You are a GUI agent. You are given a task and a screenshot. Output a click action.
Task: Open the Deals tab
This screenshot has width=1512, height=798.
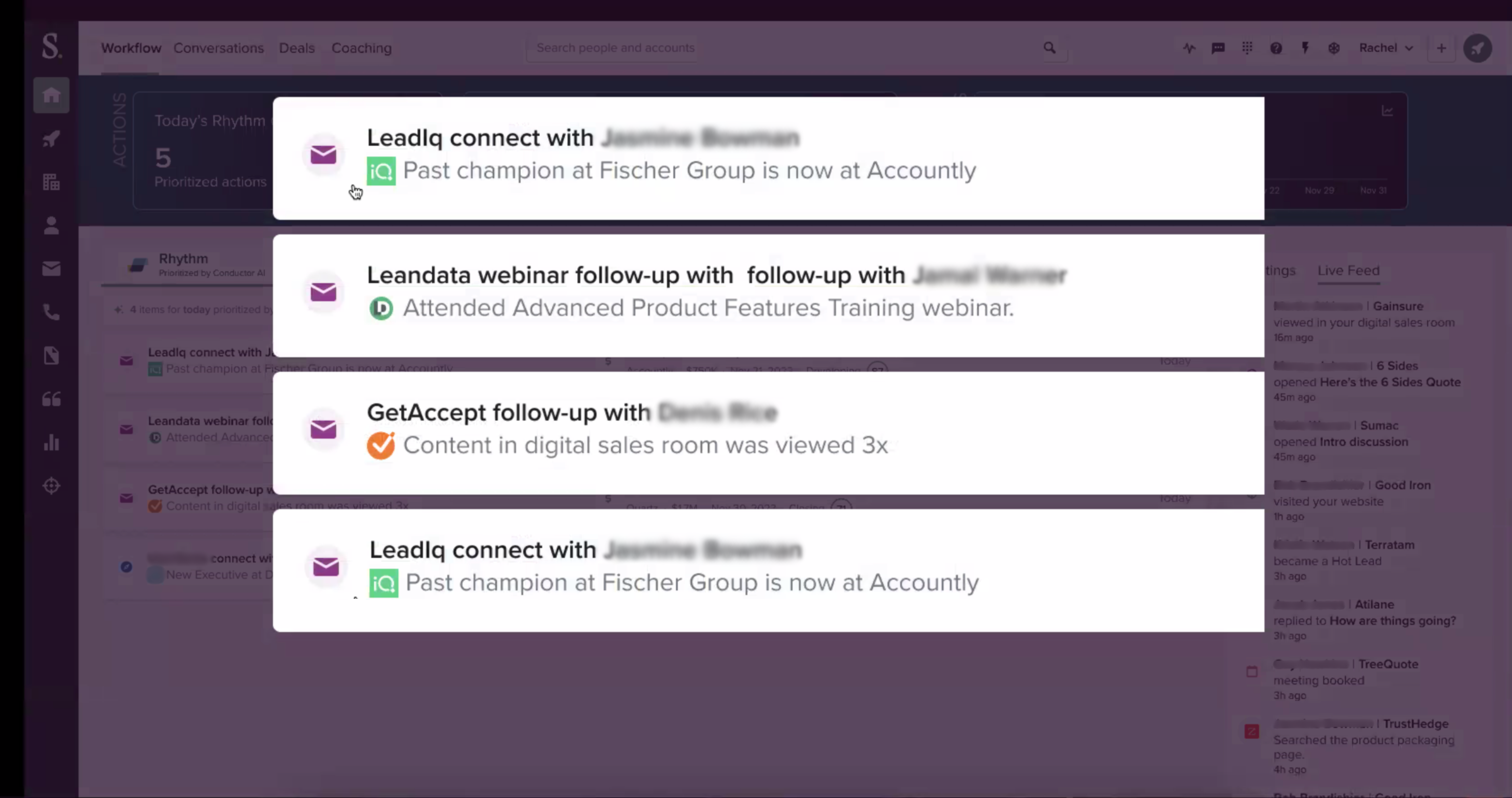click(297, 48)
